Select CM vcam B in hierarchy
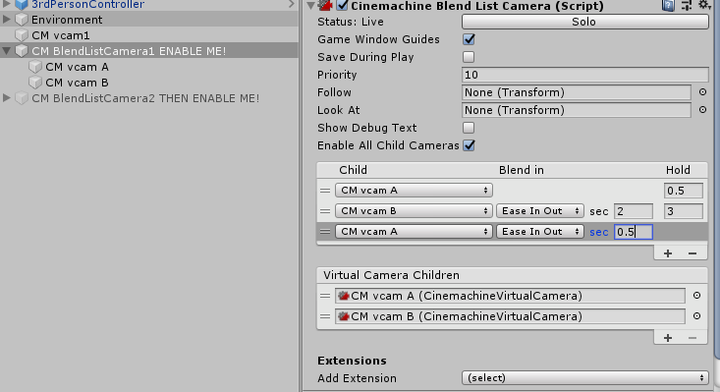The image size is (720, 392). [77, 83]
